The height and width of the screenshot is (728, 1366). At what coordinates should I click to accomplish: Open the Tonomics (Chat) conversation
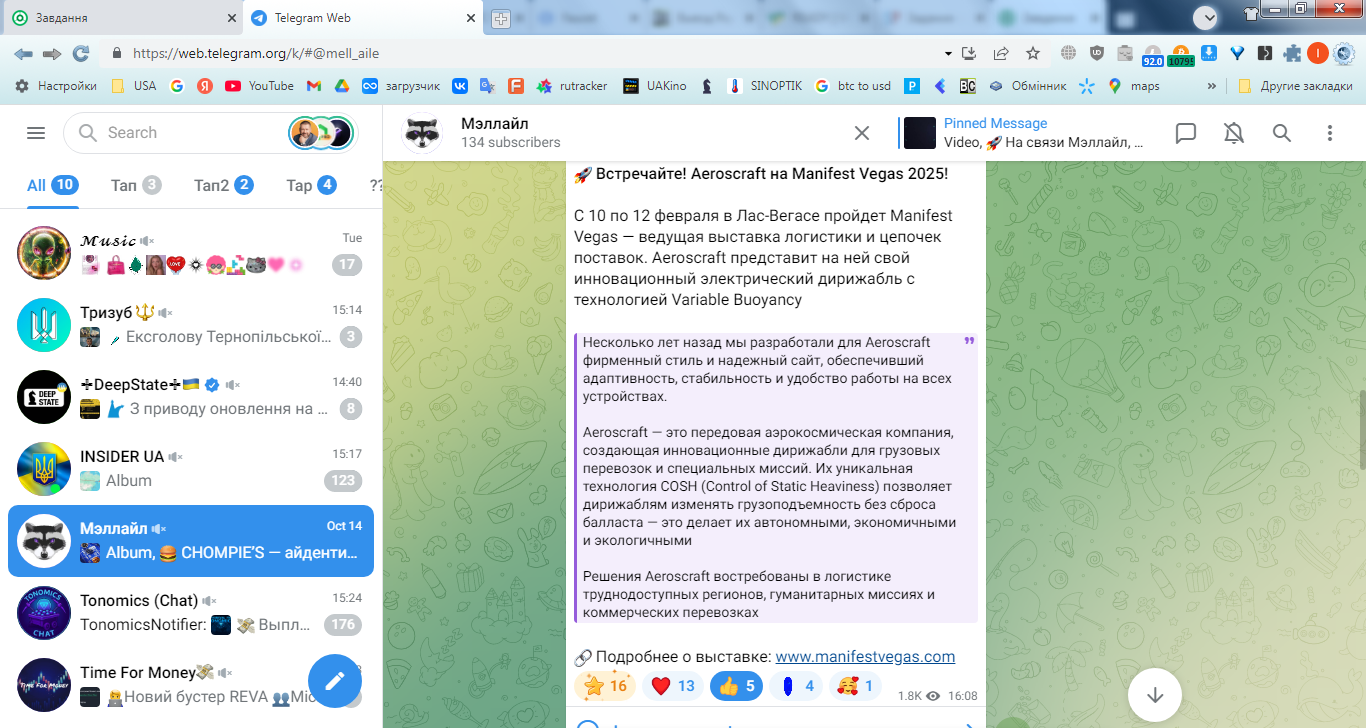pos(191,613)
